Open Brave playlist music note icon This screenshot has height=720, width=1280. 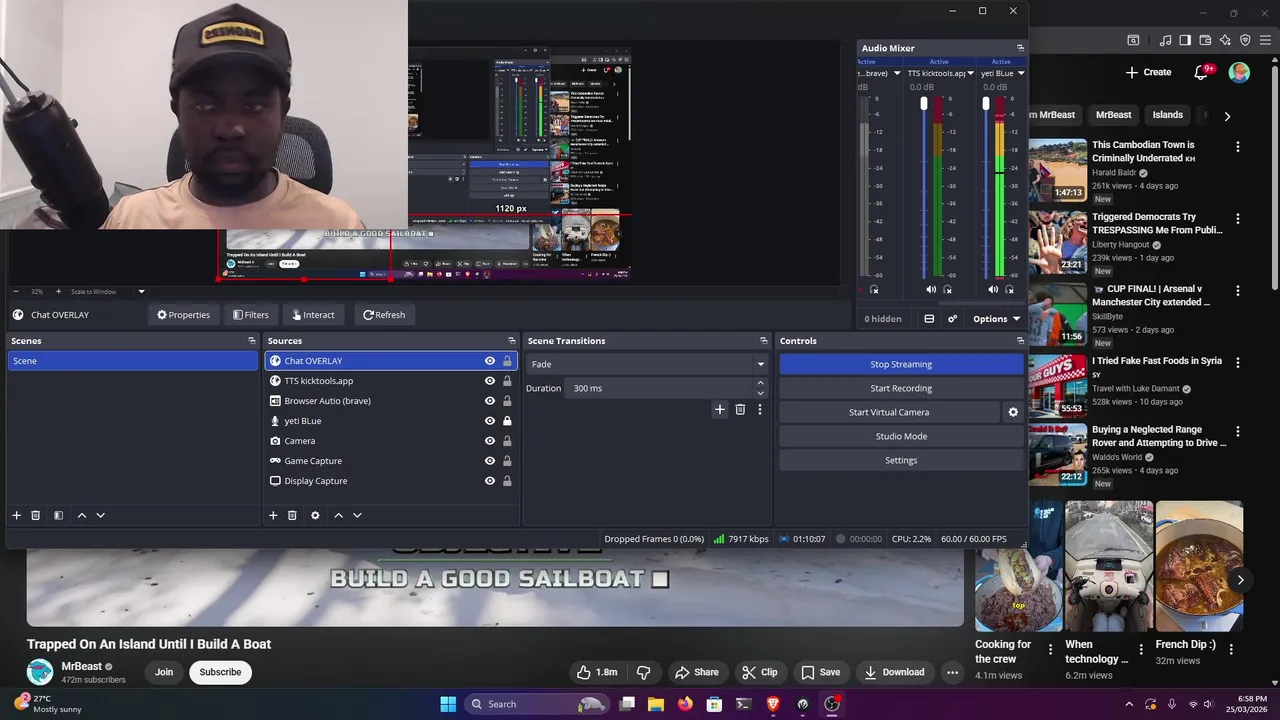click(x=1165, y=40)
